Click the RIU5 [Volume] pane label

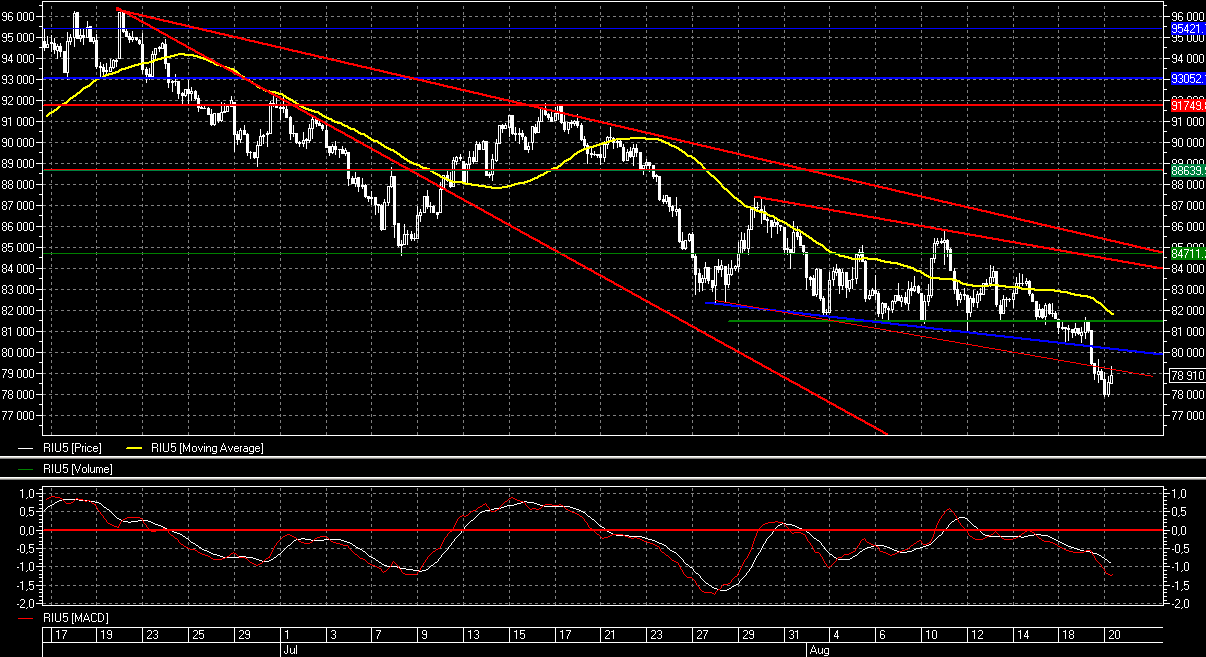(x=76, y=468)
